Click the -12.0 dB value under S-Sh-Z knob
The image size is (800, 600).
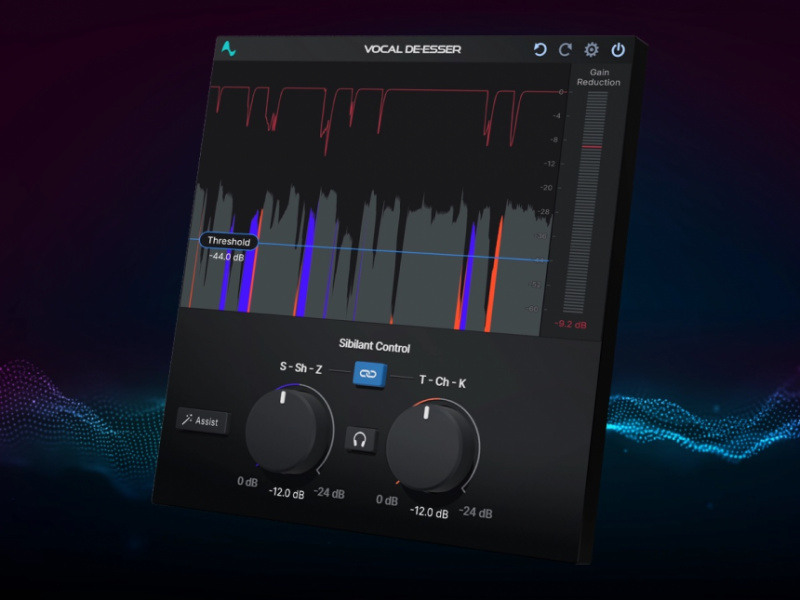(x=287, y=493)
